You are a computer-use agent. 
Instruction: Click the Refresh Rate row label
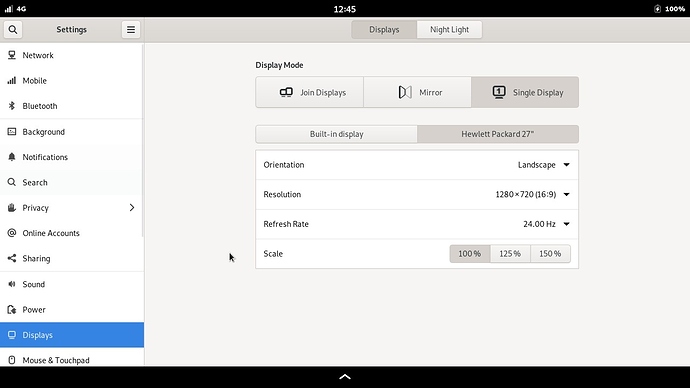(x=286, y=224)
